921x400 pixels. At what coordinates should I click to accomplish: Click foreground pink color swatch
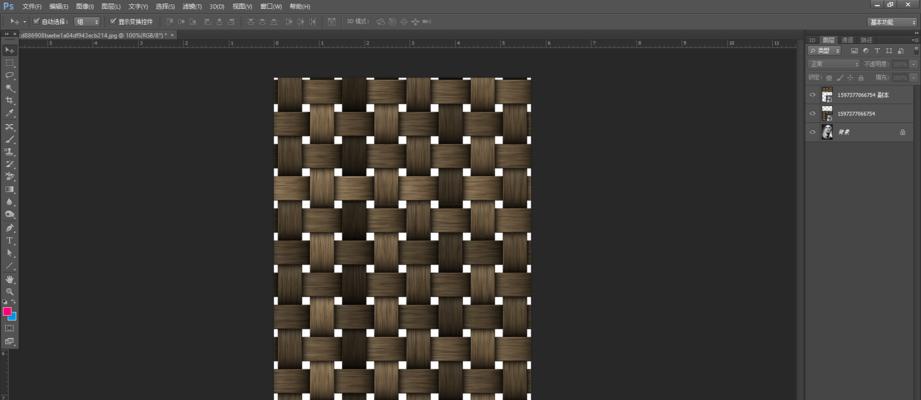point(7,311)
